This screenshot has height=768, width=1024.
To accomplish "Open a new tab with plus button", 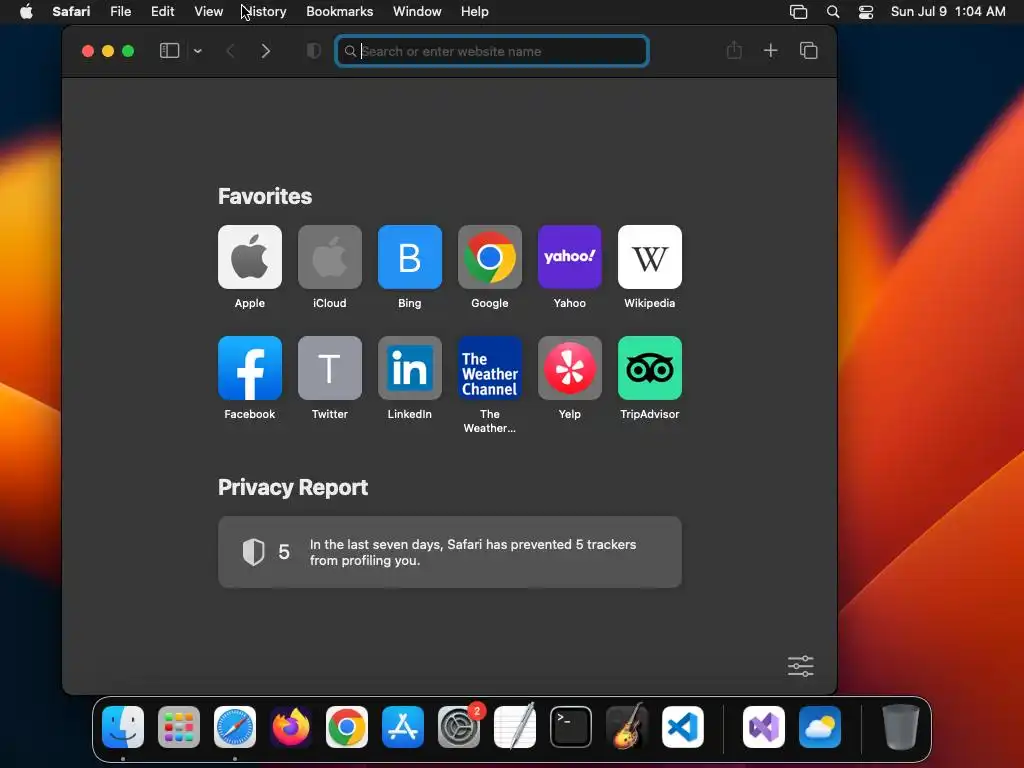I will [x=771, y=51].
